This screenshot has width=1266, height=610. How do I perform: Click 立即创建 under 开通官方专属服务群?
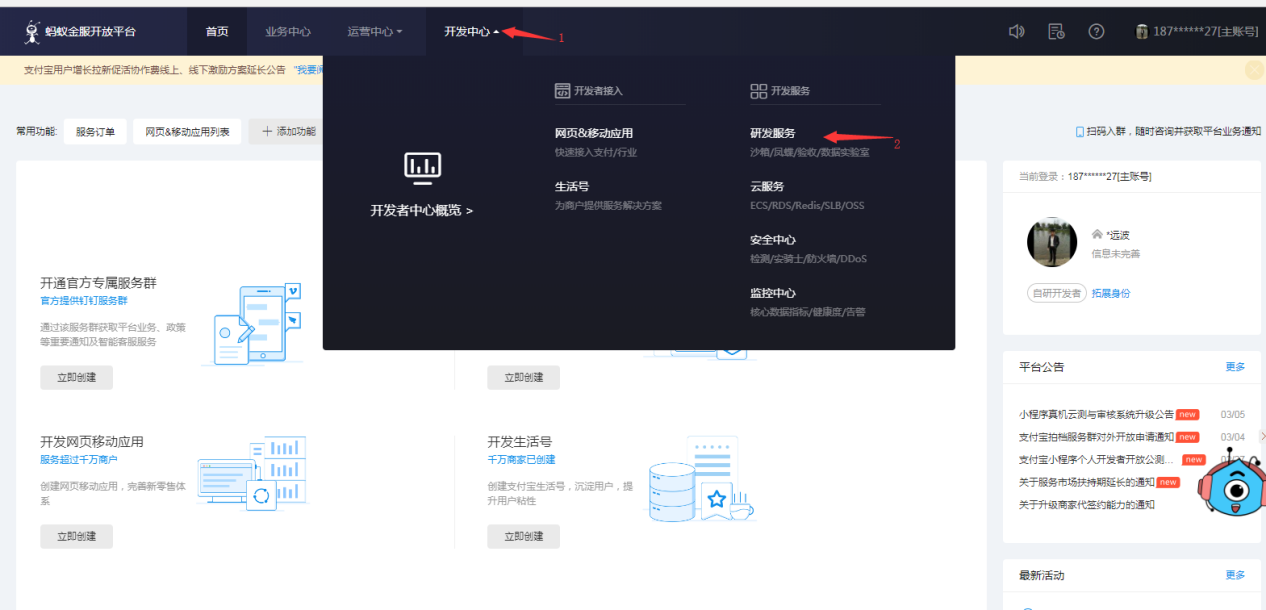click(x=77, y=378)
